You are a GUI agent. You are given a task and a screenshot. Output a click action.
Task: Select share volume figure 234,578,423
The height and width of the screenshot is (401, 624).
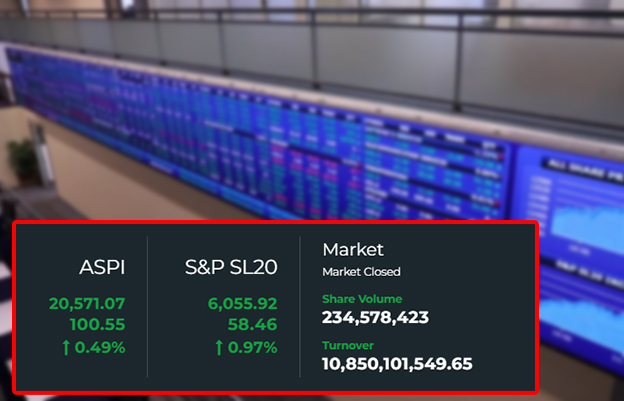coord(375,317)
